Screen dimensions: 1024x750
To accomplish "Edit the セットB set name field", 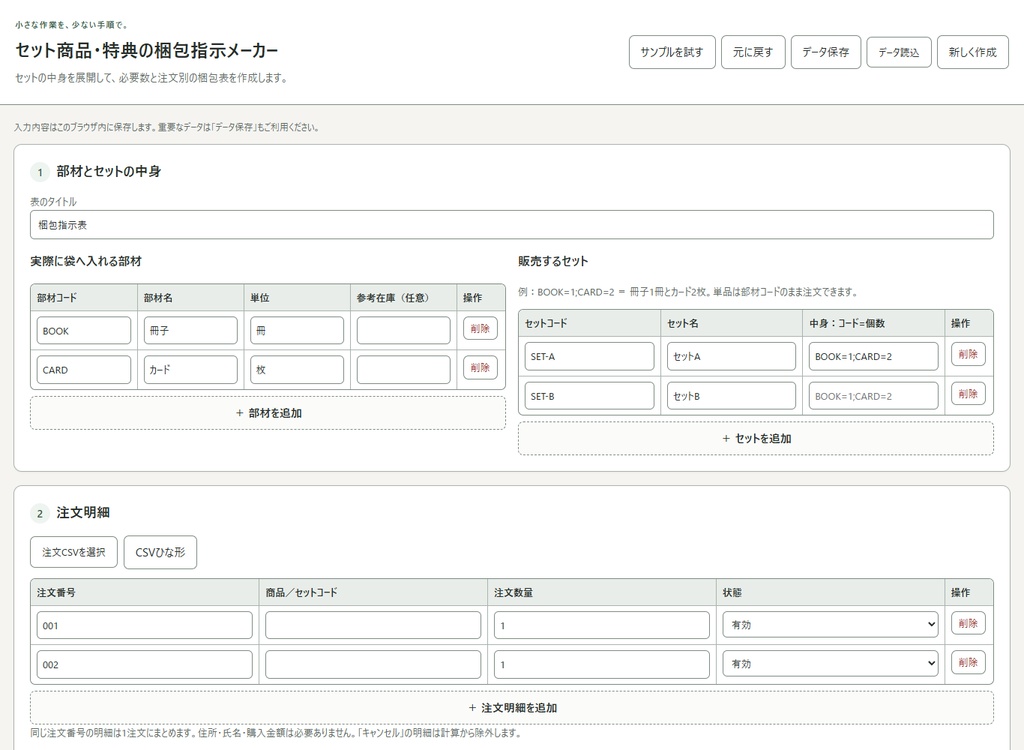I will [731, 396].
